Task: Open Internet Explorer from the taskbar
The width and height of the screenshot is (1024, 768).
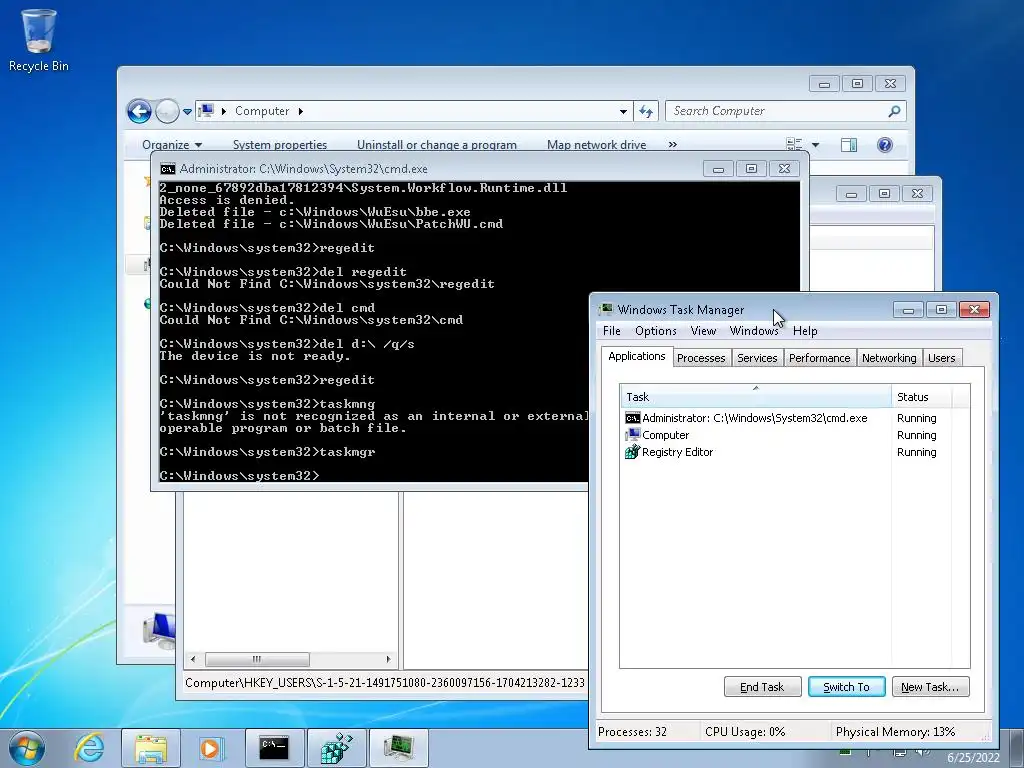Action: point(89,747)
